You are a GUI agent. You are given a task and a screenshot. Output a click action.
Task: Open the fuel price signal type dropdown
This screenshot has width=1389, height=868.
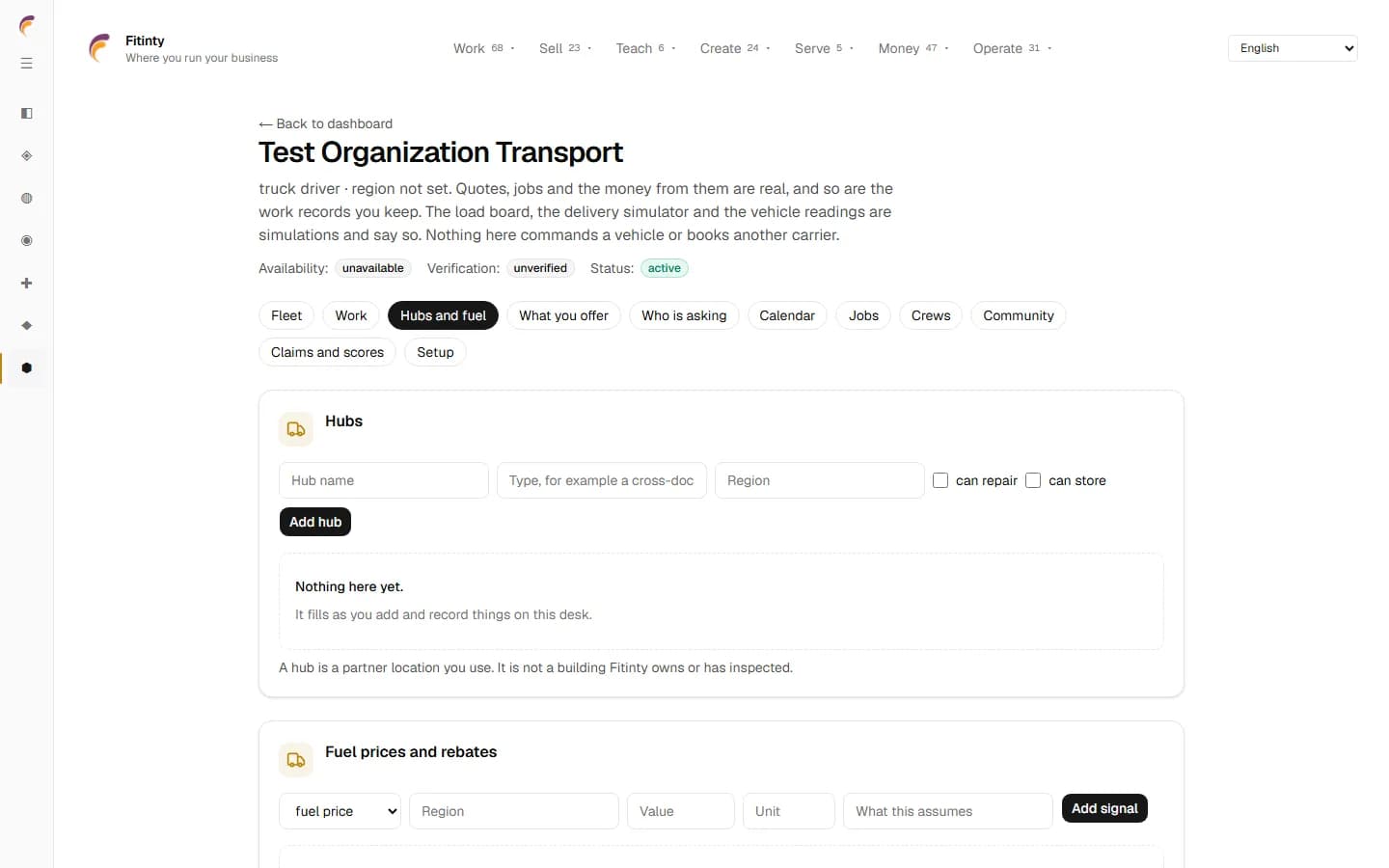click(340, 811)
